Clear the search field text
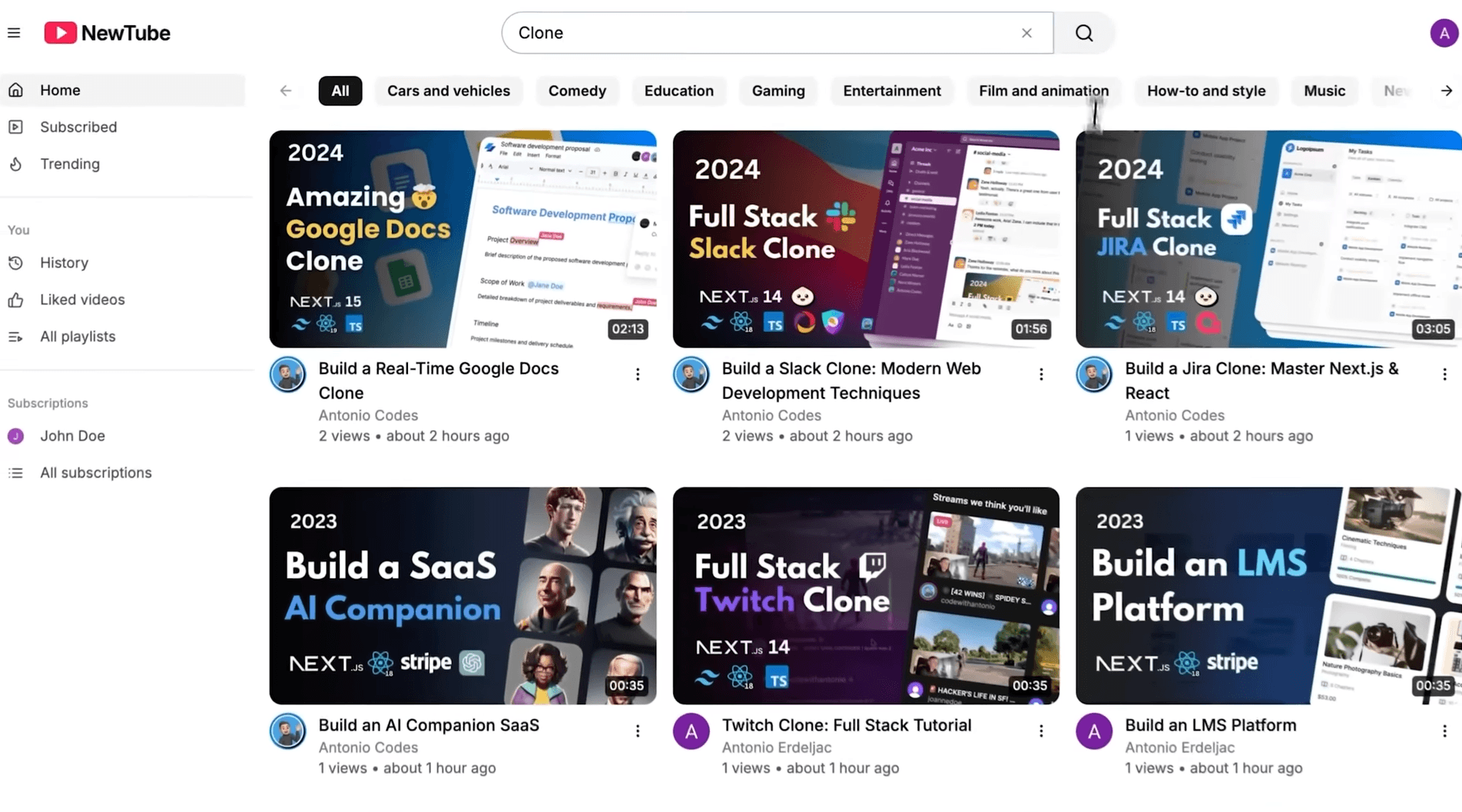1462x812 pixels. [1026, 33]
